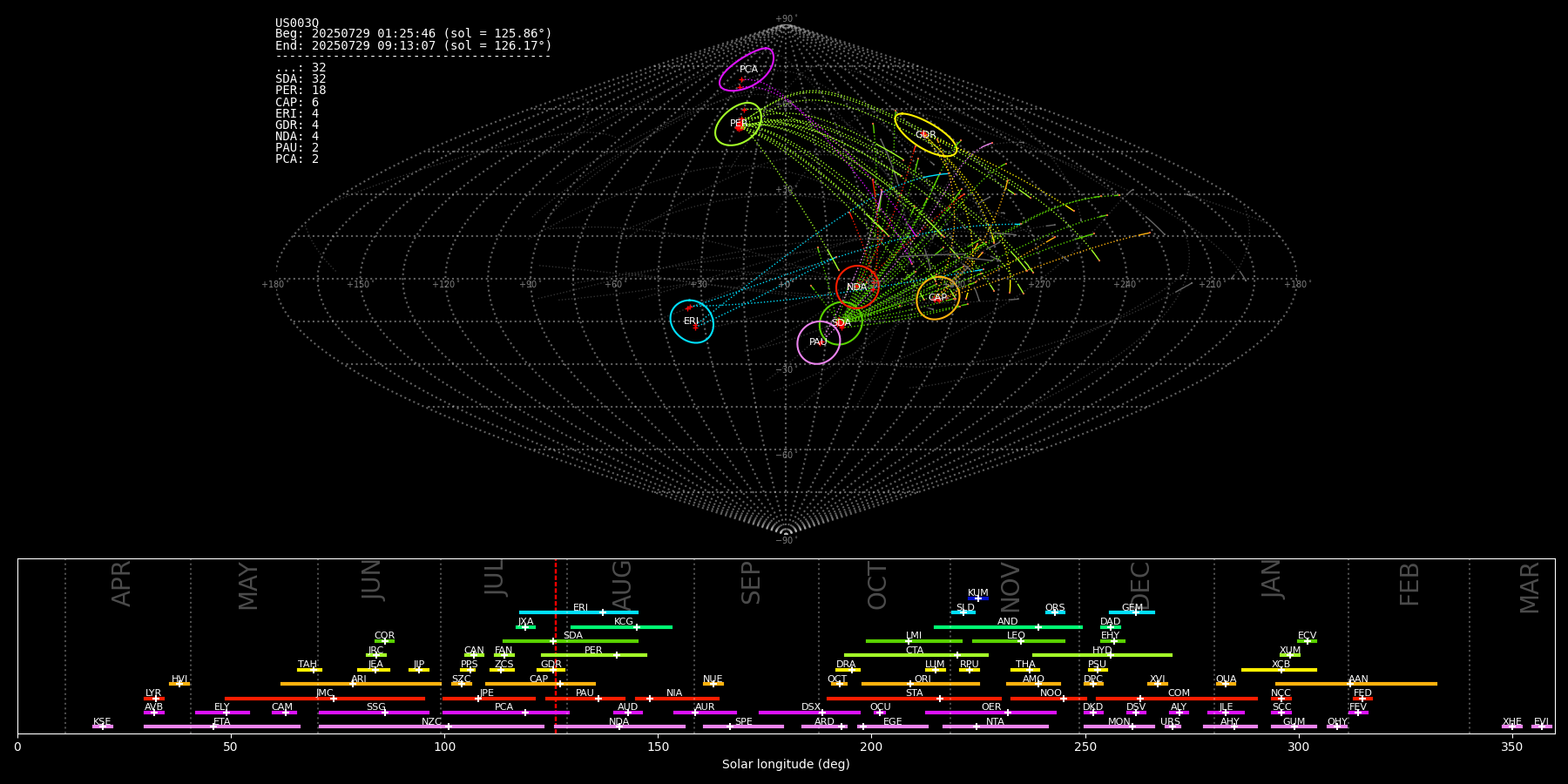
Task: Click the 'PAU: 2' legend entry
Action: click(297, 148)
